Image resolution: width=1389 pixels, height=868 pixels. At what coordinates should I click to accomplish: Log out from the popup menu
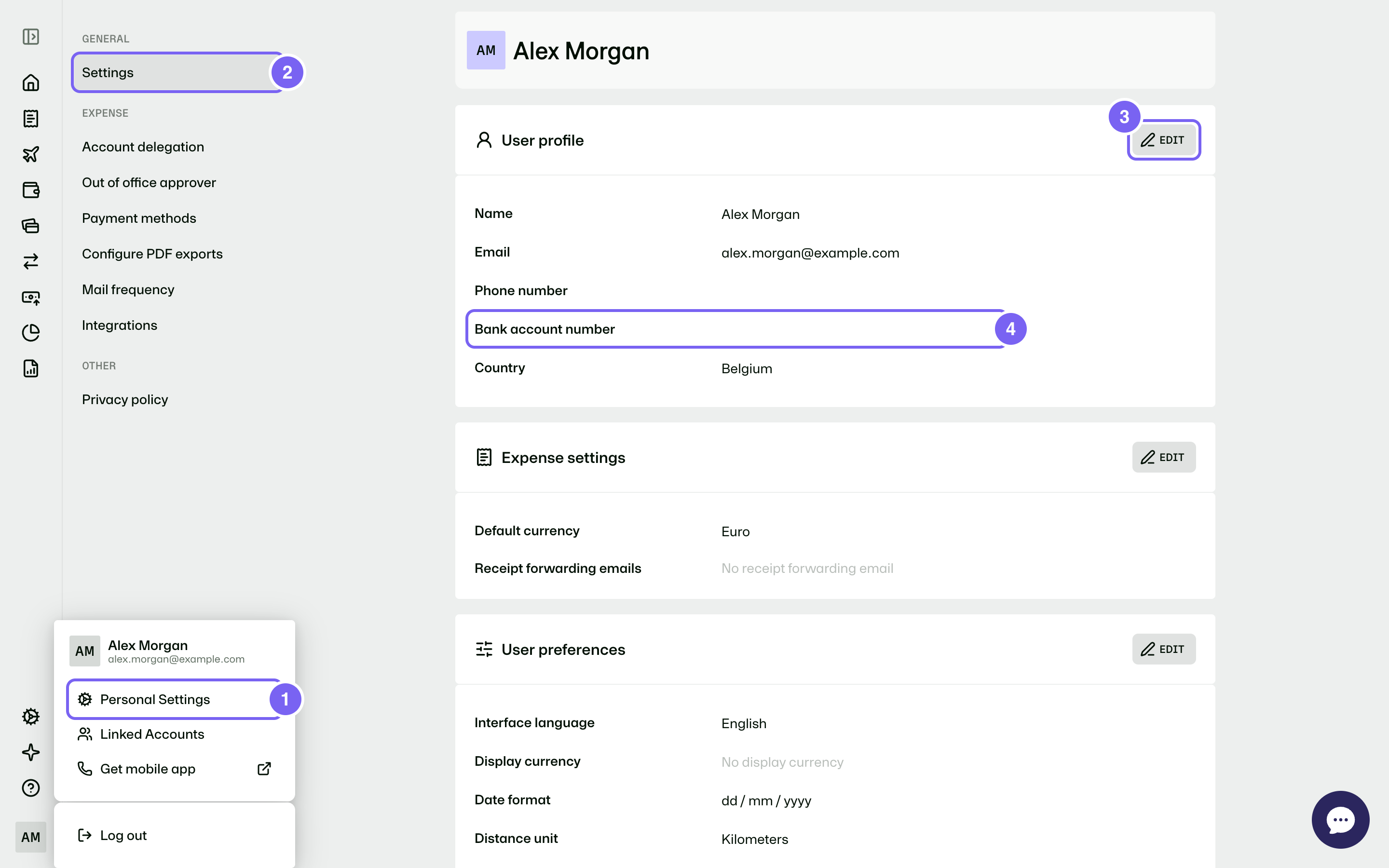click(x=175, y=835)
